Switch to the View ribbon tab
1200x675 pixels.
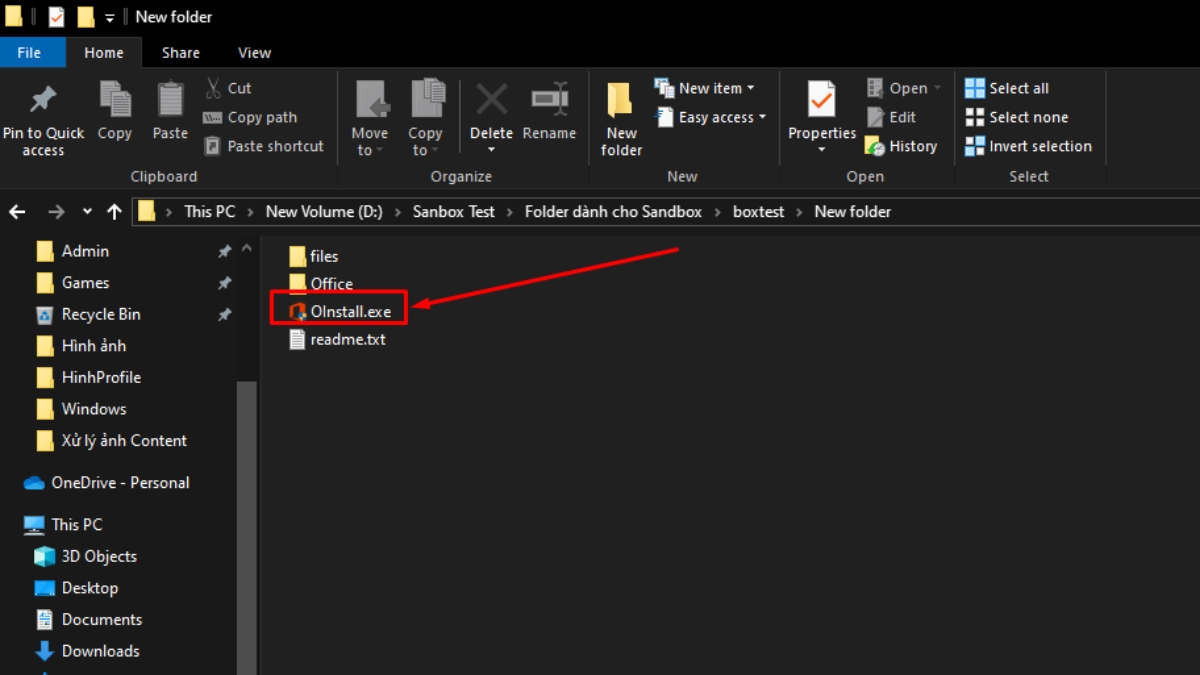(x=254, y=52)
